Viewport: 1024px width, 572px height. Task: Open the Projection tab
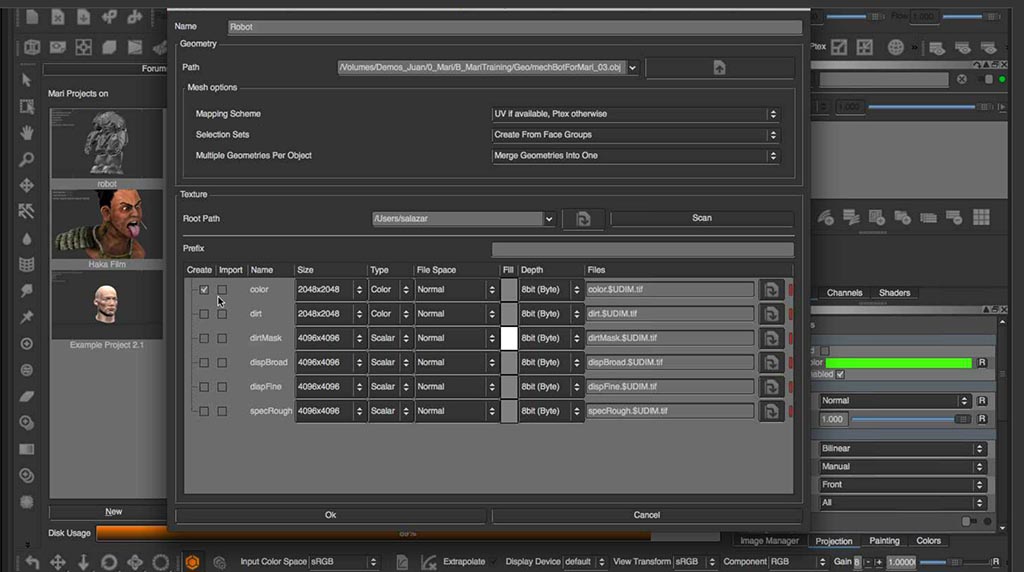coord(834,541)
